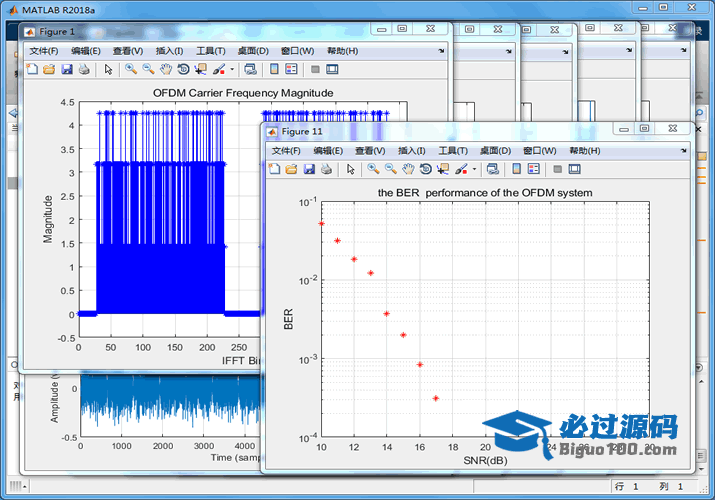Select edit plot arrow in Figure 1
This screenshot has height=500, width=715.
[x=108, y=69]
